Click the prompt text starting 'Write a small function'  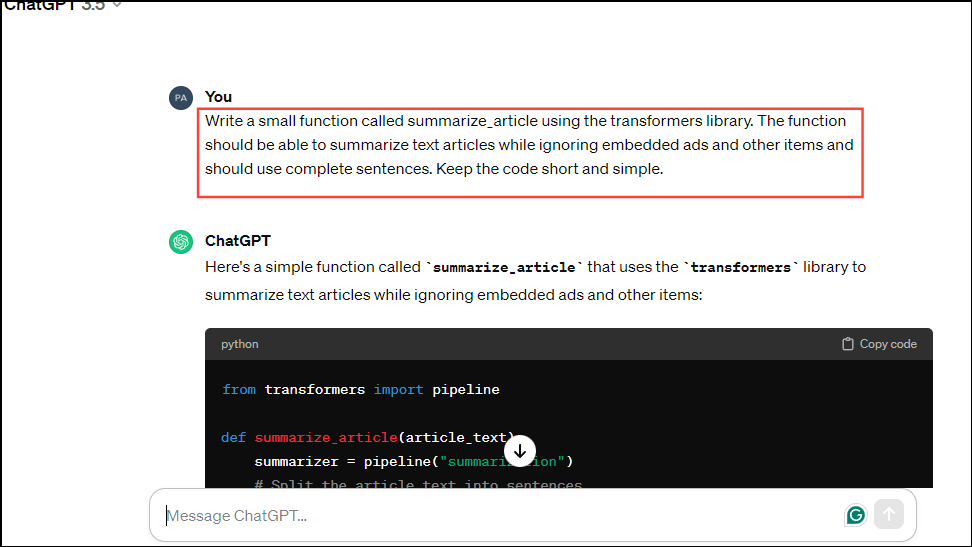pos(529,145)
